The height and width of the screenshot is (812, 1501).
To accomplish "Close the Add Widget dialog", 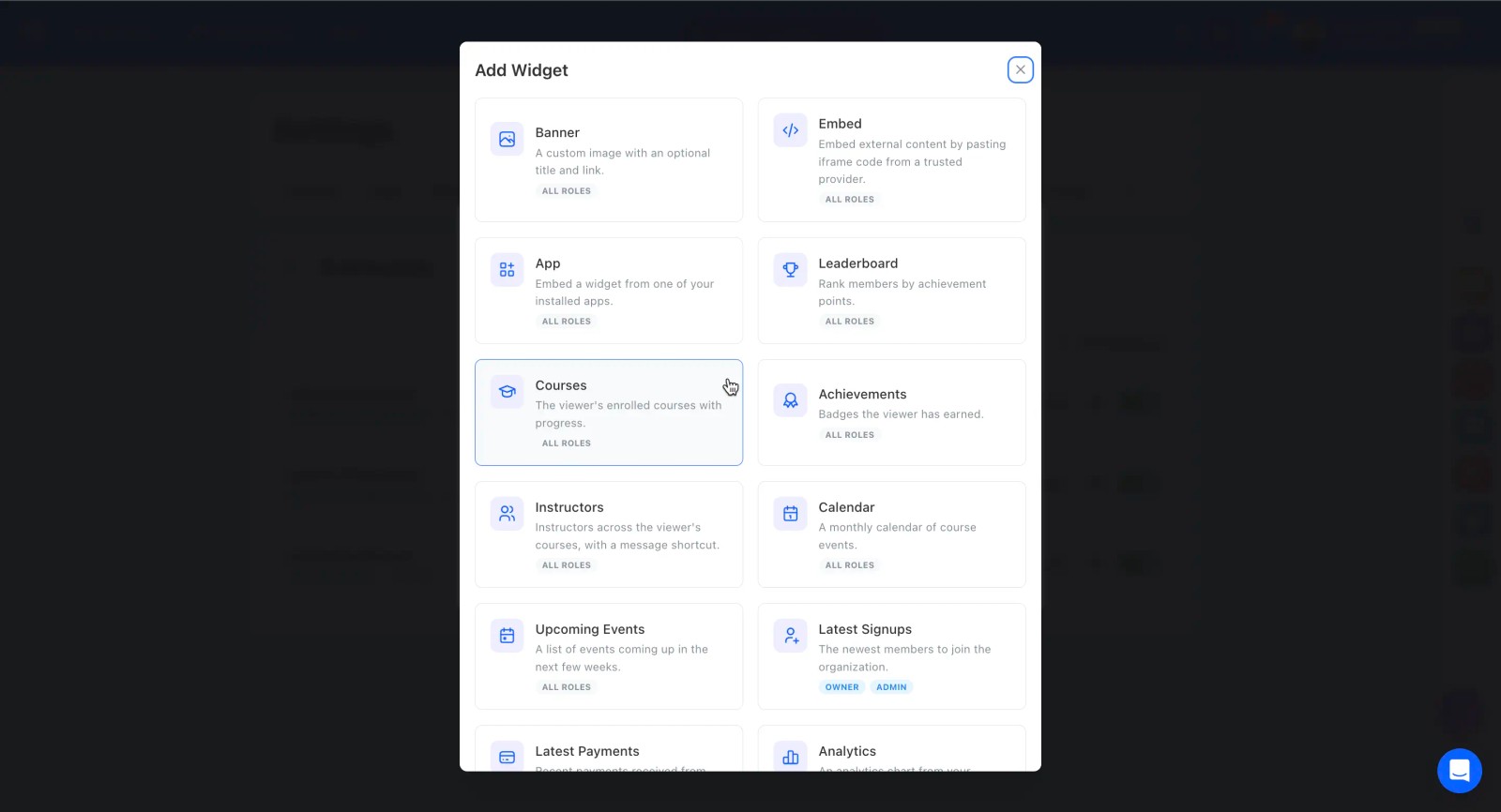I will [1021, 69].
